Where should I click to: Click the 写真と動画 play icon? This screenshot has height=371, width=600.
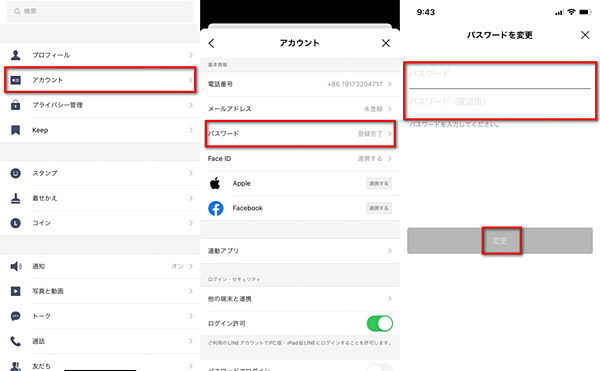click(x=16, y=291)
